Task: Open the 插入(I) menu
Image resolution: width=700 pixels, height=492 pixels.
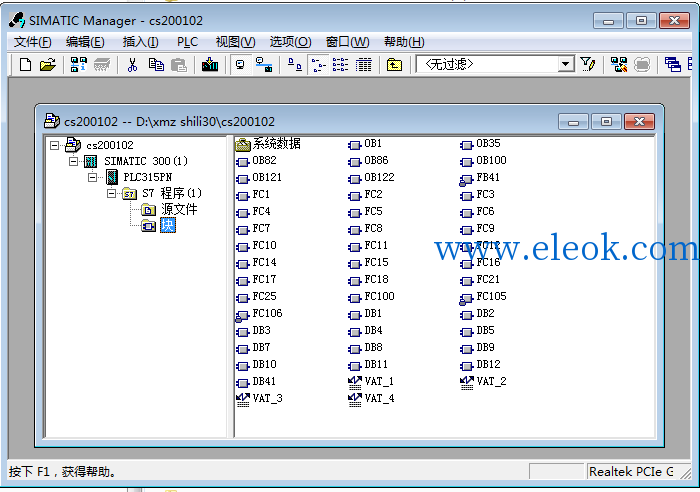Action: click(x=140, y=42)
